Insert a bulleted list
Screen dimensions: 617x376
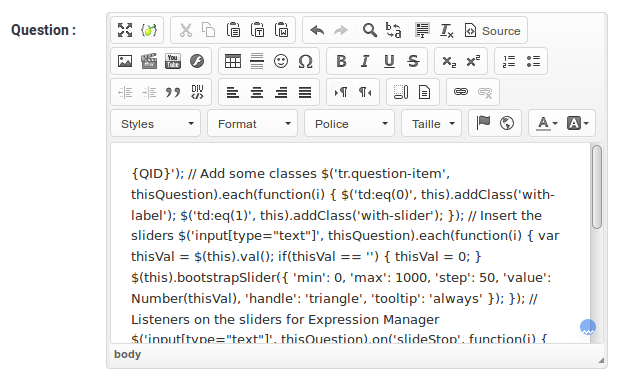pos(533,61)
